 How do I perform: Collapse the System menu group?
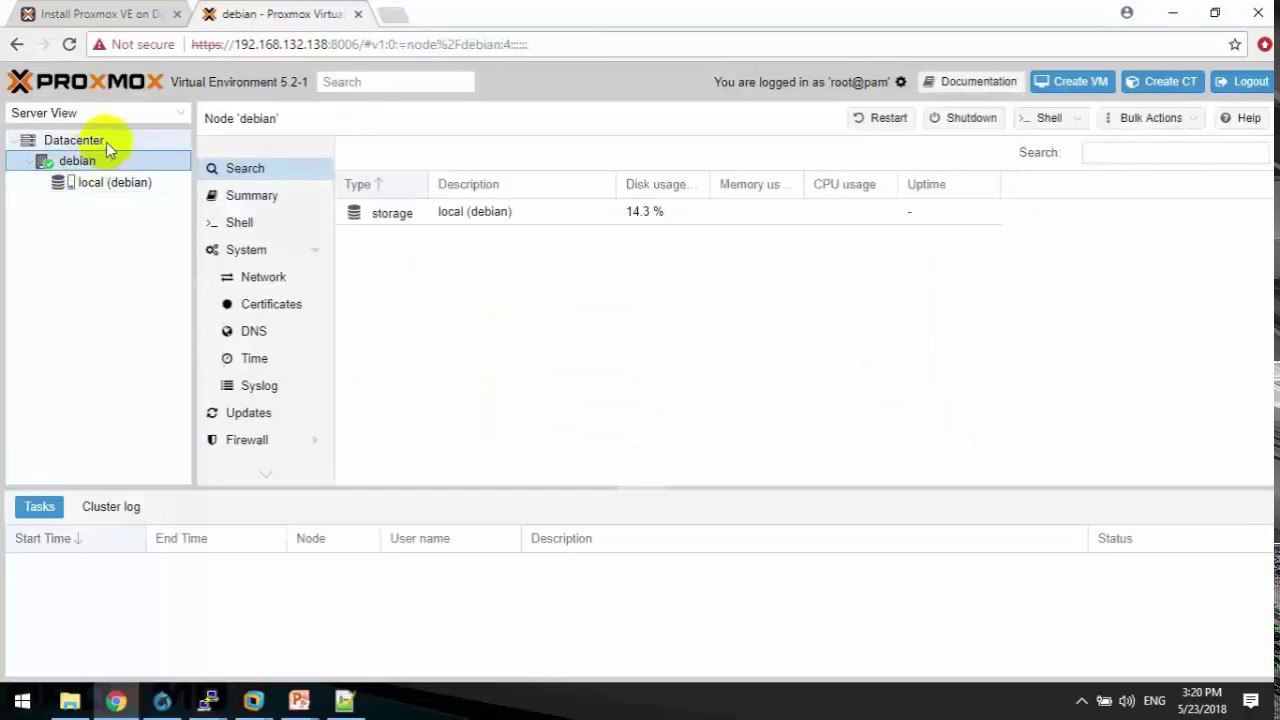(x=314, y=250)
